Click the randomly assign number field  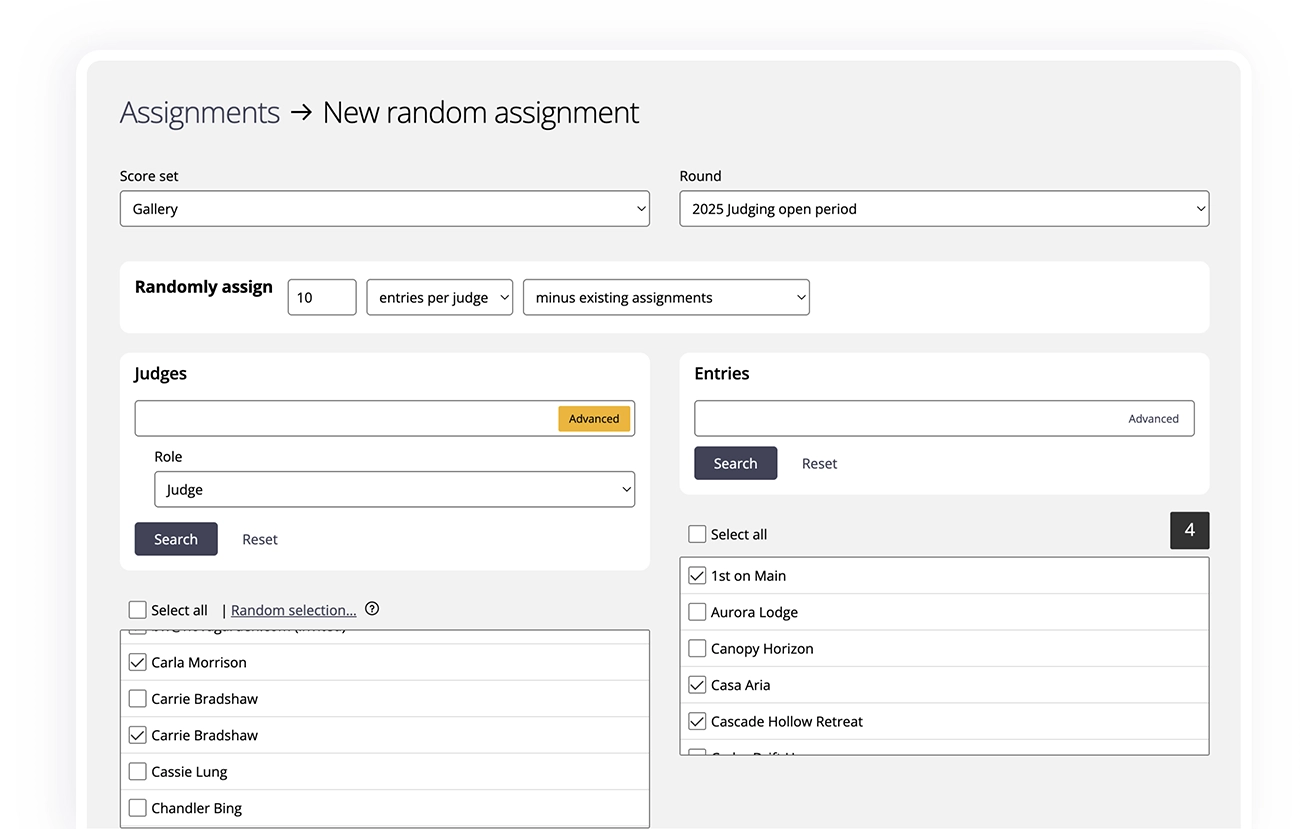click(x=322, y=297)
